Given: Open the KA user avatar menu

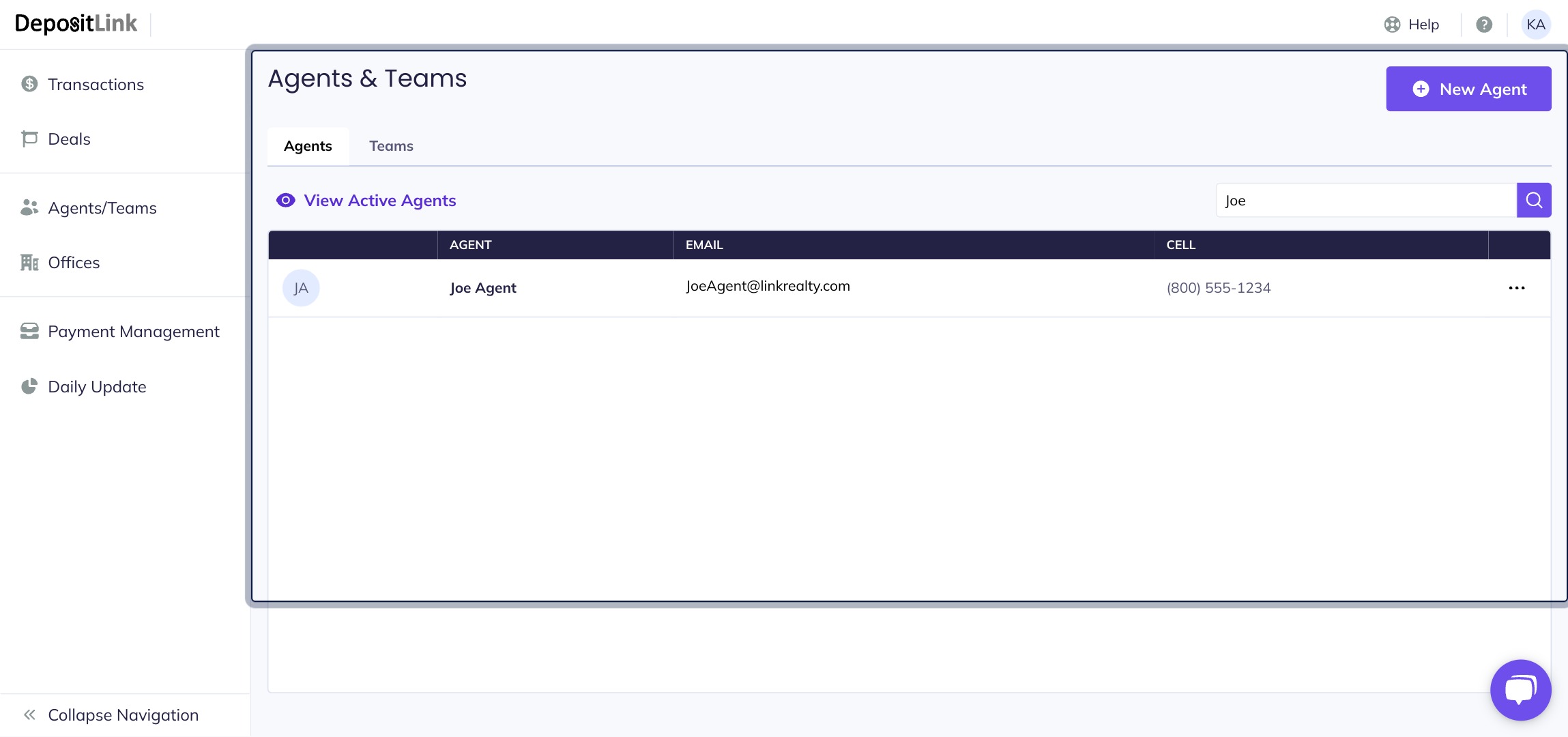Looking at the screenshot, I should coord(1536,25).
